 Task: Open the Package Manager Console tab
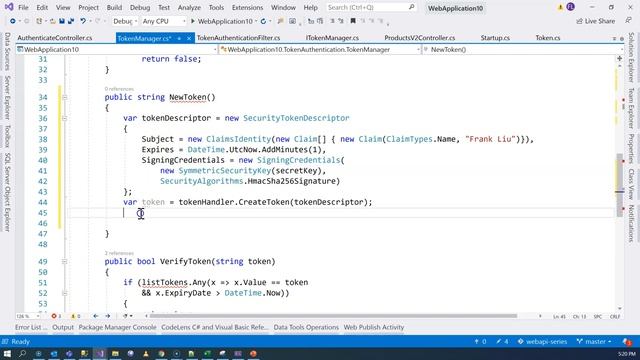click(118, 327)
